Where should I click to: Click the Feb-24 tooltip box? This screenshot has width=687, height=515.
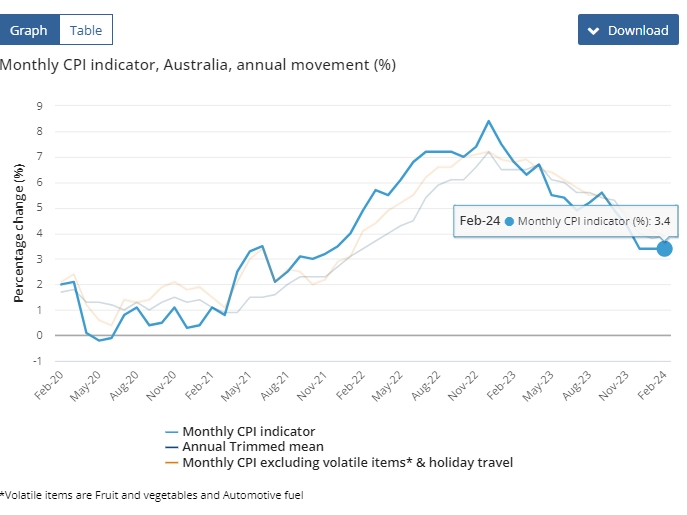pos(556,221)
